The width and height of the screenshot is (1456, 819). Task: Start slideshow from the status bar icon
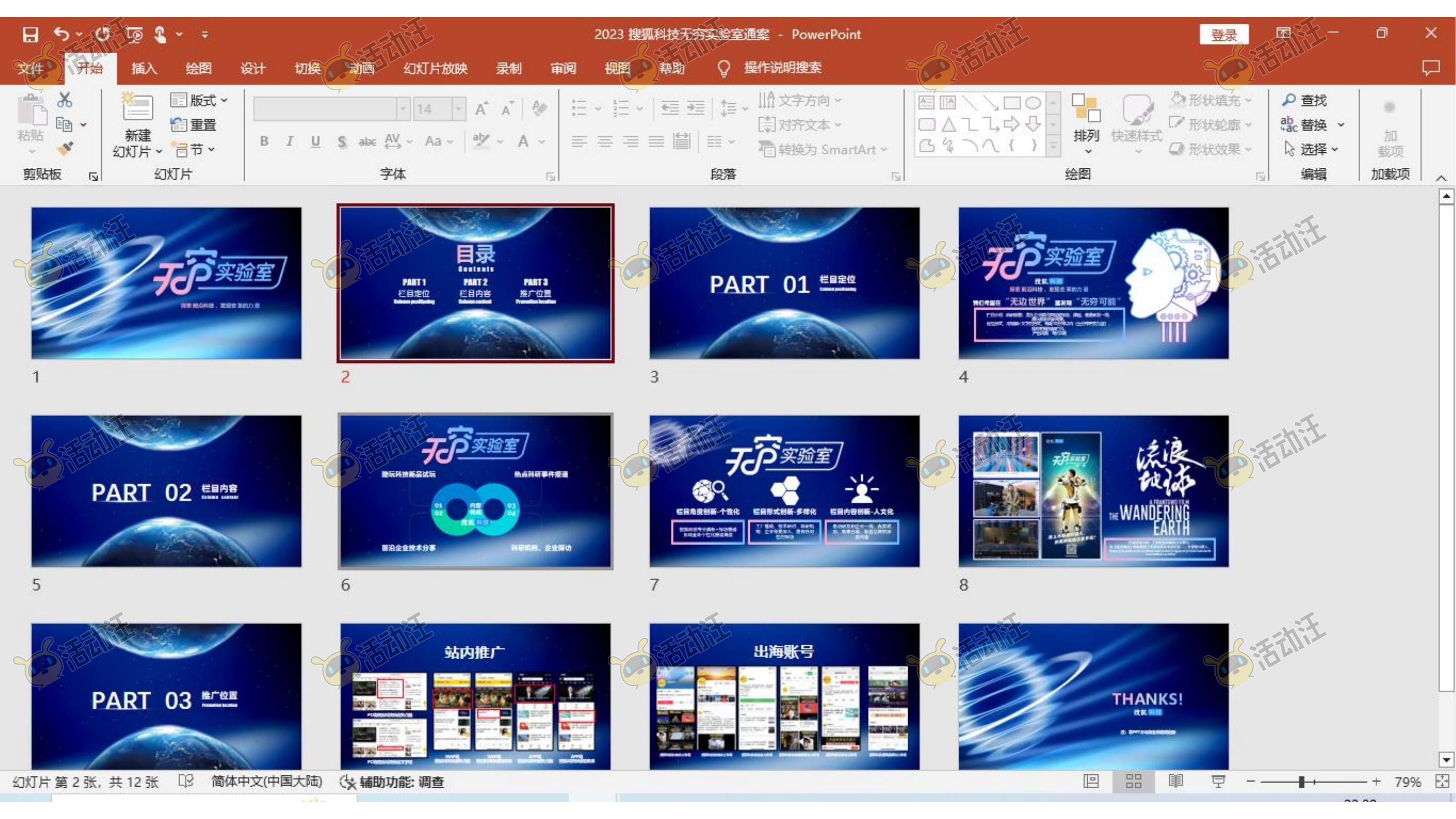[x=1218, y=781]
